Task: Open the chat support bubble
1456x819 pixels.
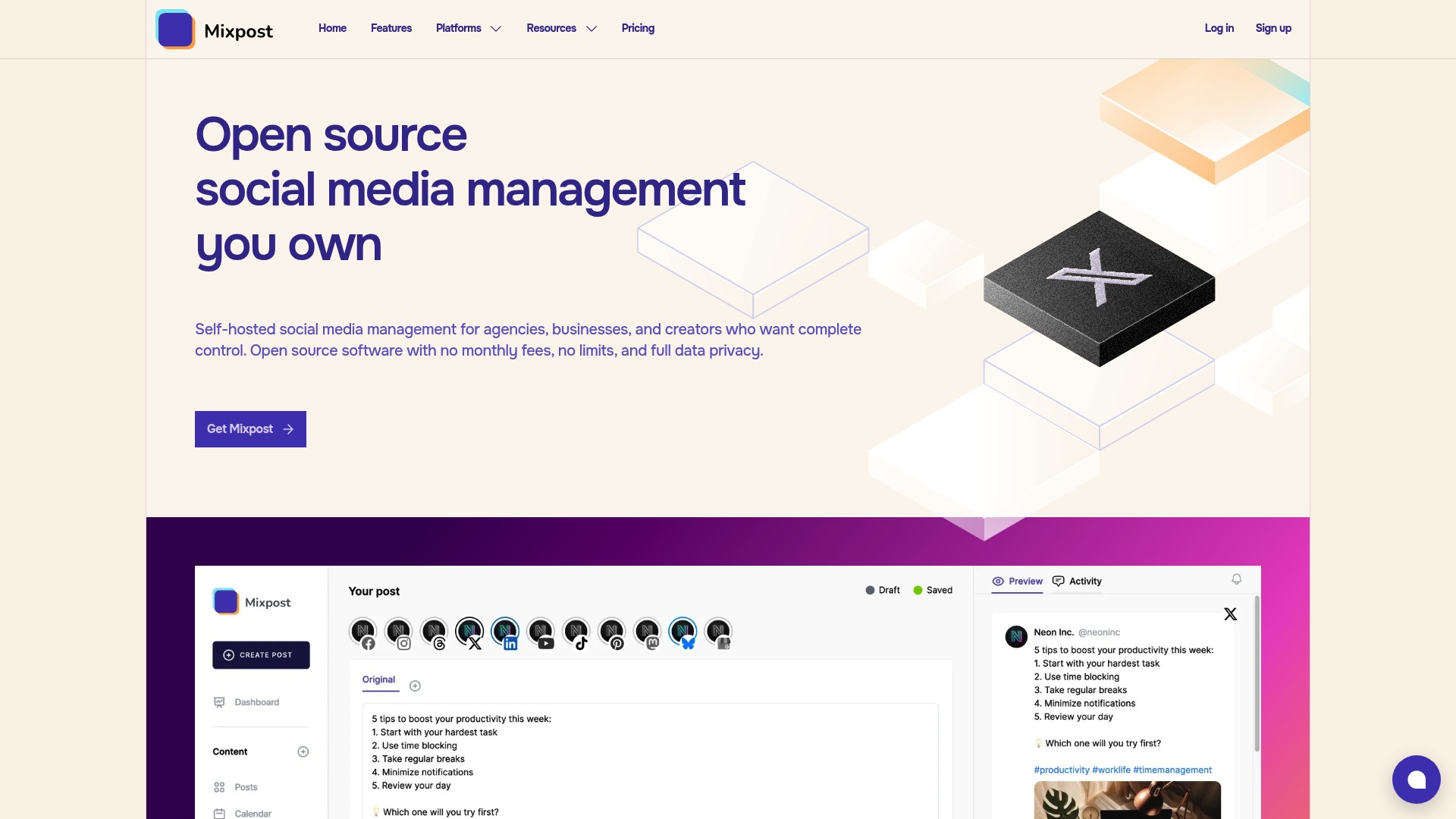Action: pyautogui.click(x=1416, y=779)
